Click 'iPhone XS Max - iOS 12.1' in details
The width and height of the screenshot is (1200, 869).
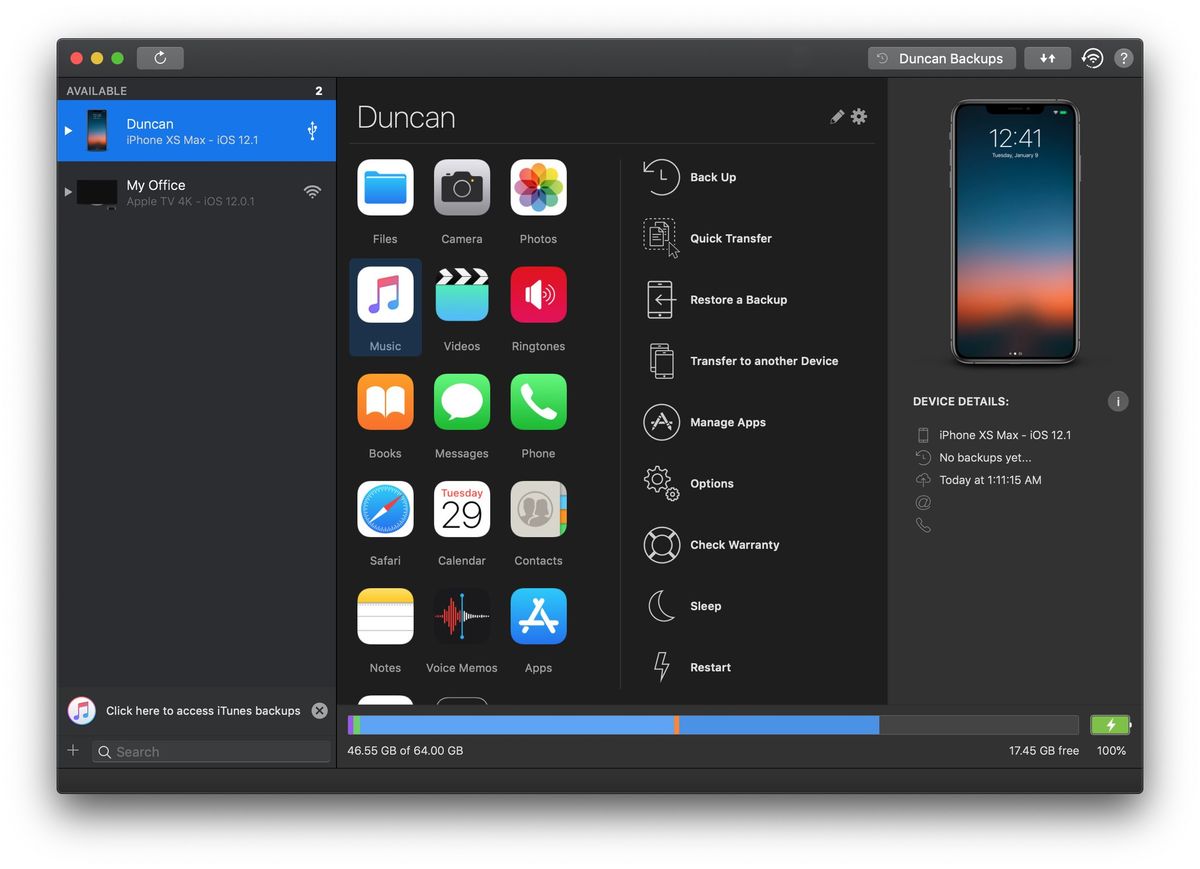[1005, 435]
